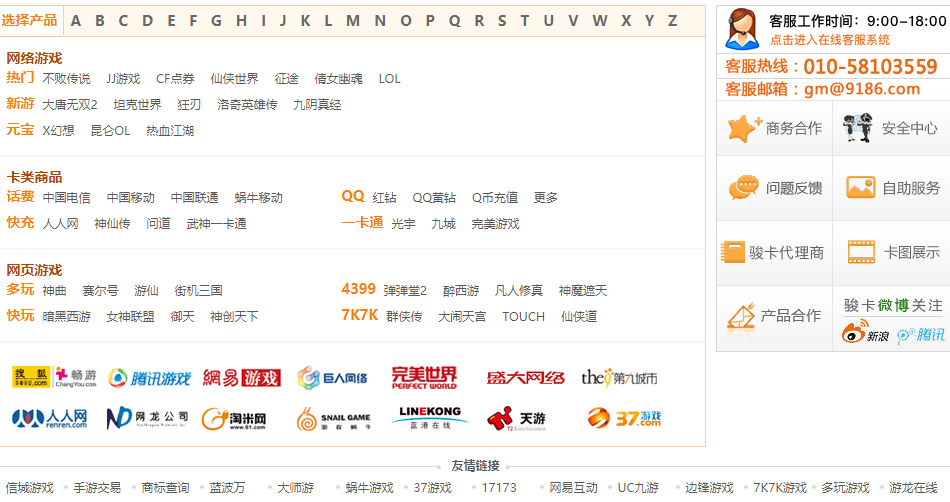
Task: Click the 蜗牛移动 link
Action: [258, 197]
